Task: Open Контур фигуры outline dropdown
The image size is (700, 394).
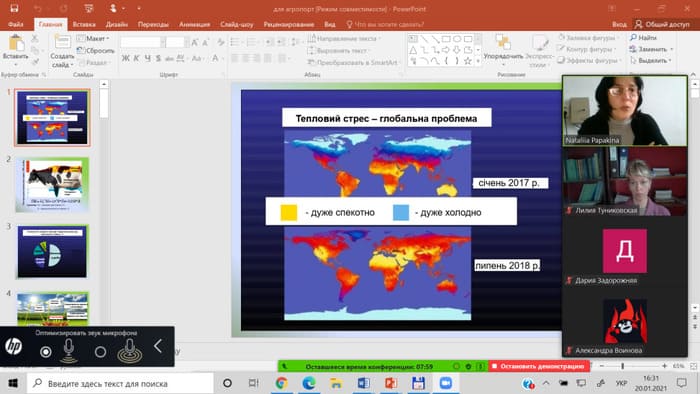Action: (x=587, y=49)
